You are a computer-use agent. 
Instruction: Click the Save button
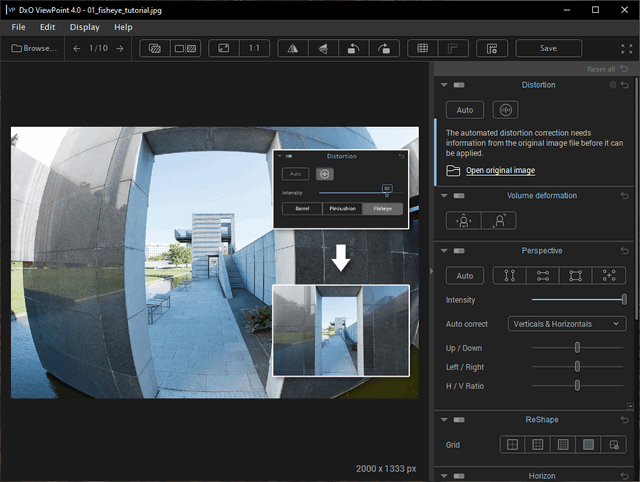[548, 48]
